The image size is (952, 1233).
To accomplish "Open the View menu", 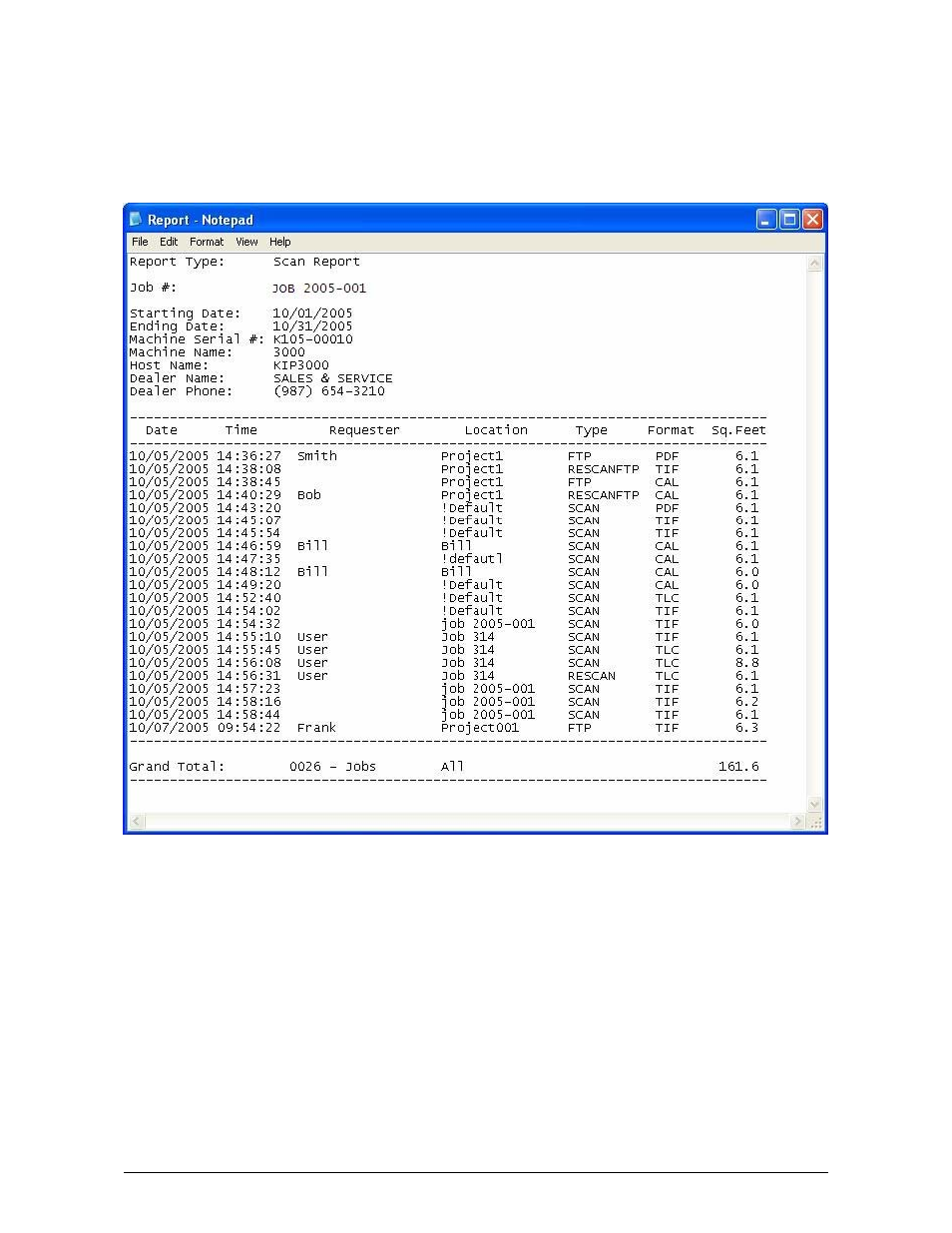I will tap(246, 242).
